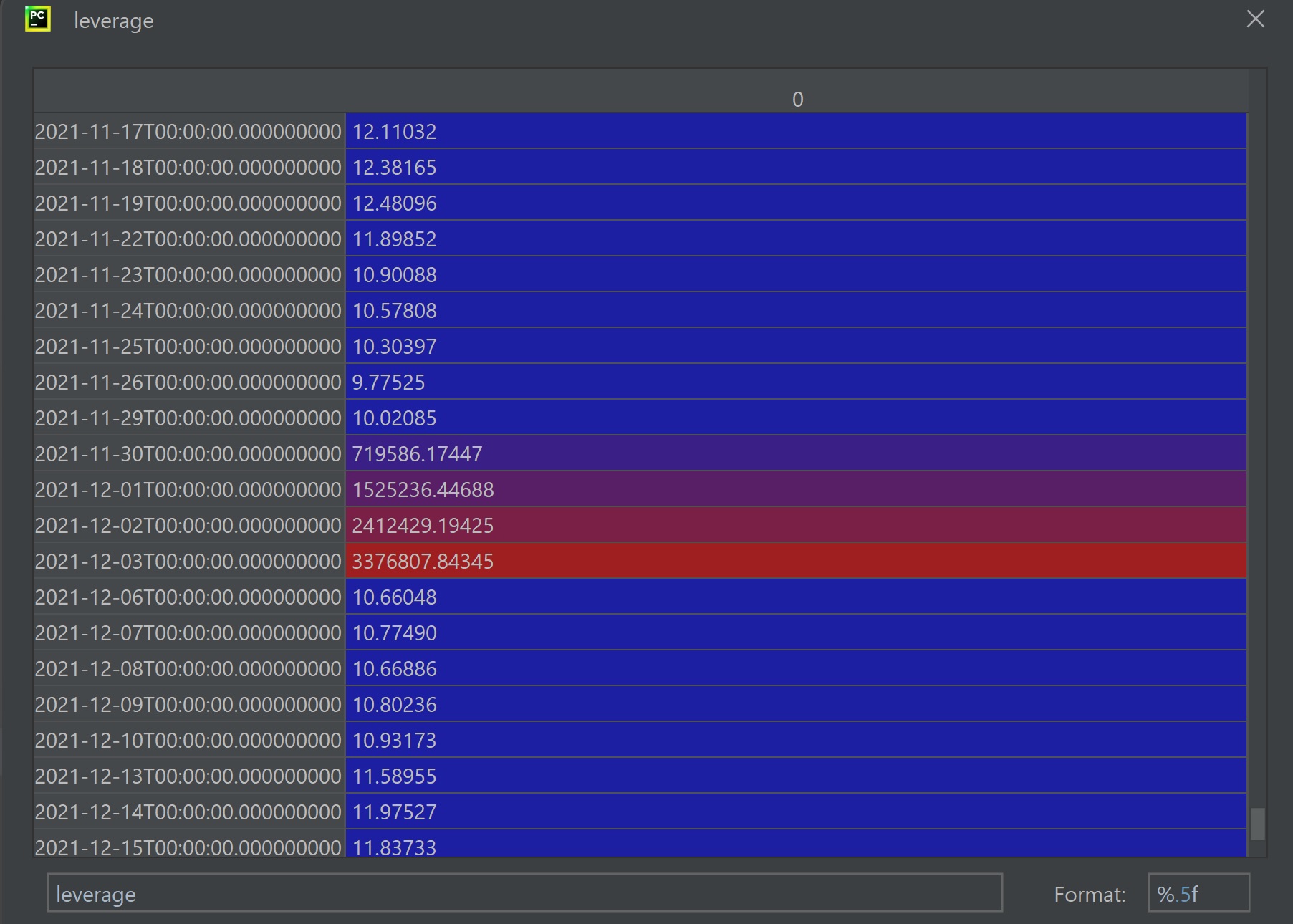
Task: Select cell value 10.66048
Action: click(x=796, y=597)
